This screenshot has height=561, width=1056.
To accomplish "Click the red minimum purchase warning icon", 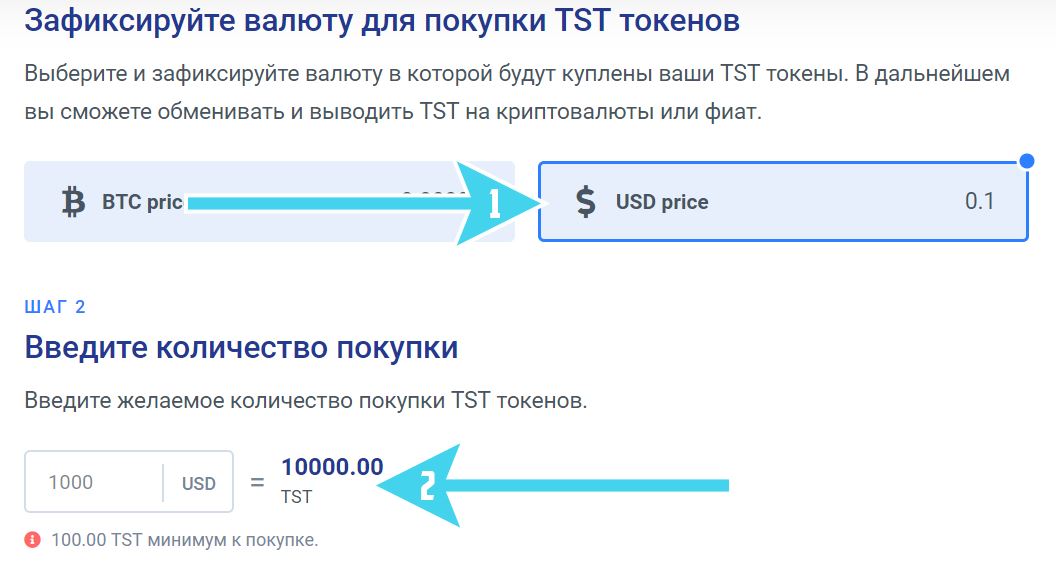I will point(32,539).
